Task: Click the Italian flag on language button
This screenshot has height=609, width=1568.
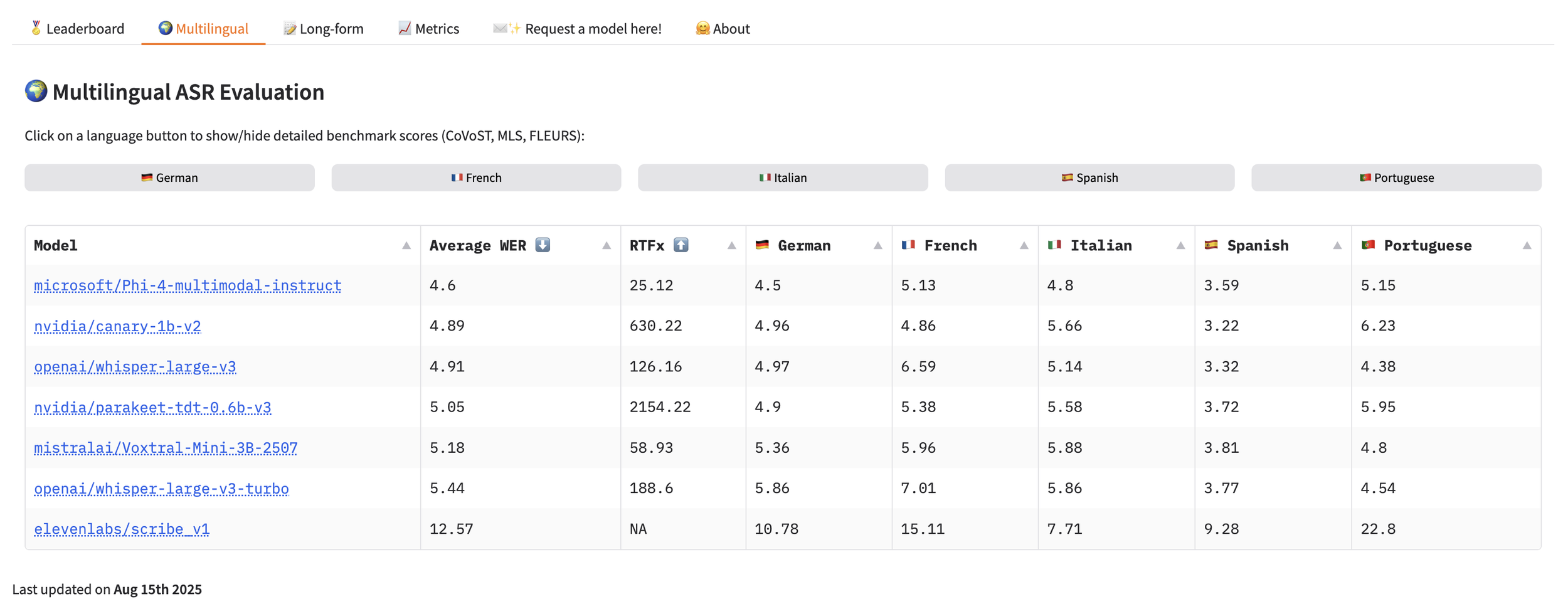Action: (x=765, y=177)
